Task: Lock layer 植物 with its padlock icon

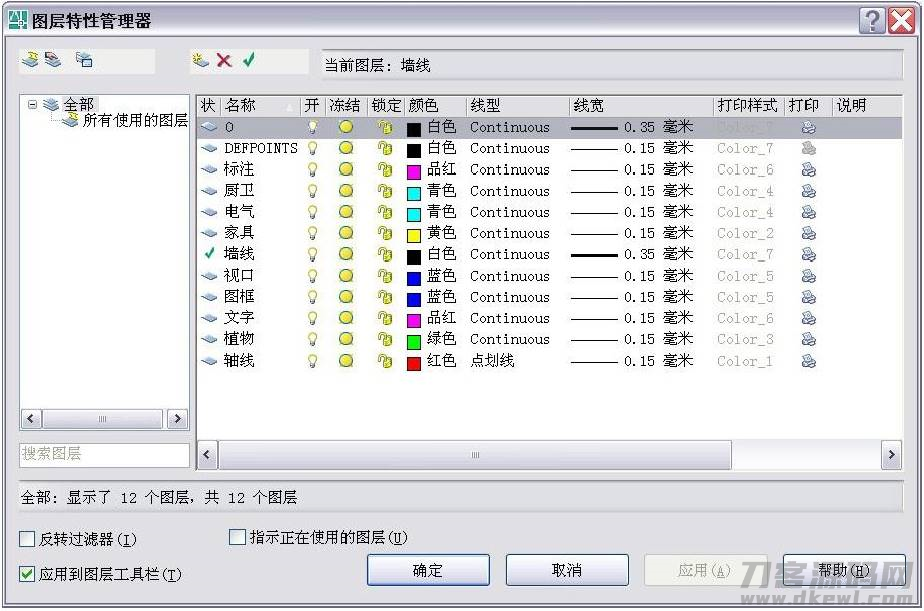Action: point(385,339)
